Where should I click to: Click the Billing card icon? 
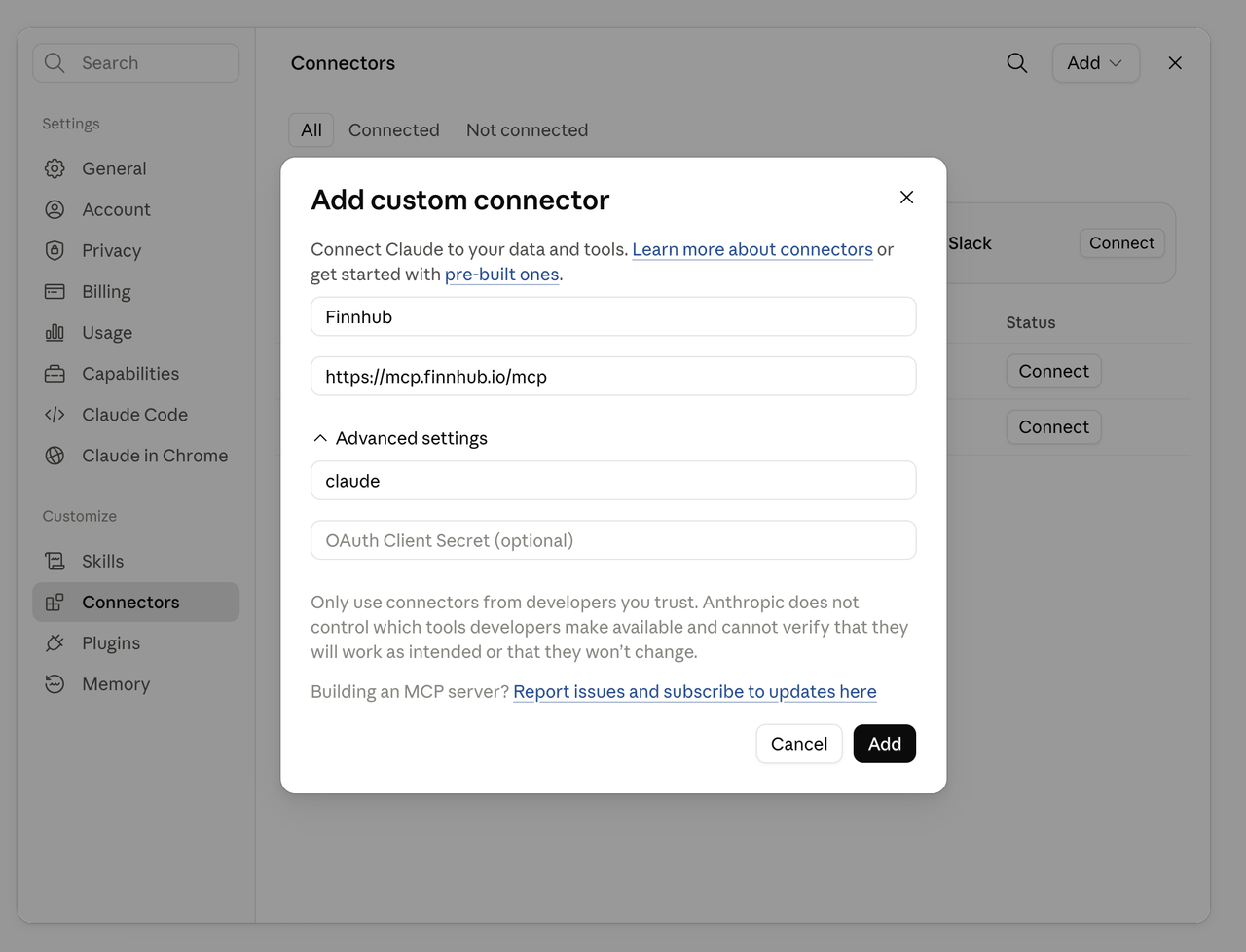click(55, 291)
